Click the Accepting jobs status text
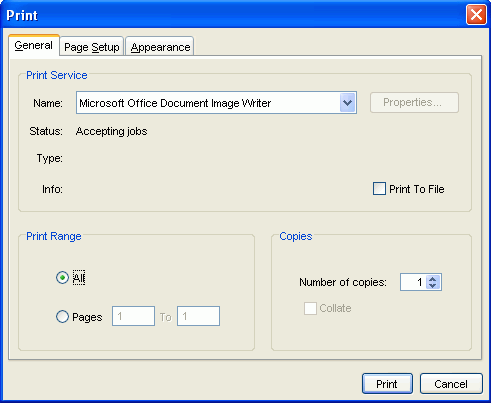The image size is (491, 403). click(x=111, y=131)
